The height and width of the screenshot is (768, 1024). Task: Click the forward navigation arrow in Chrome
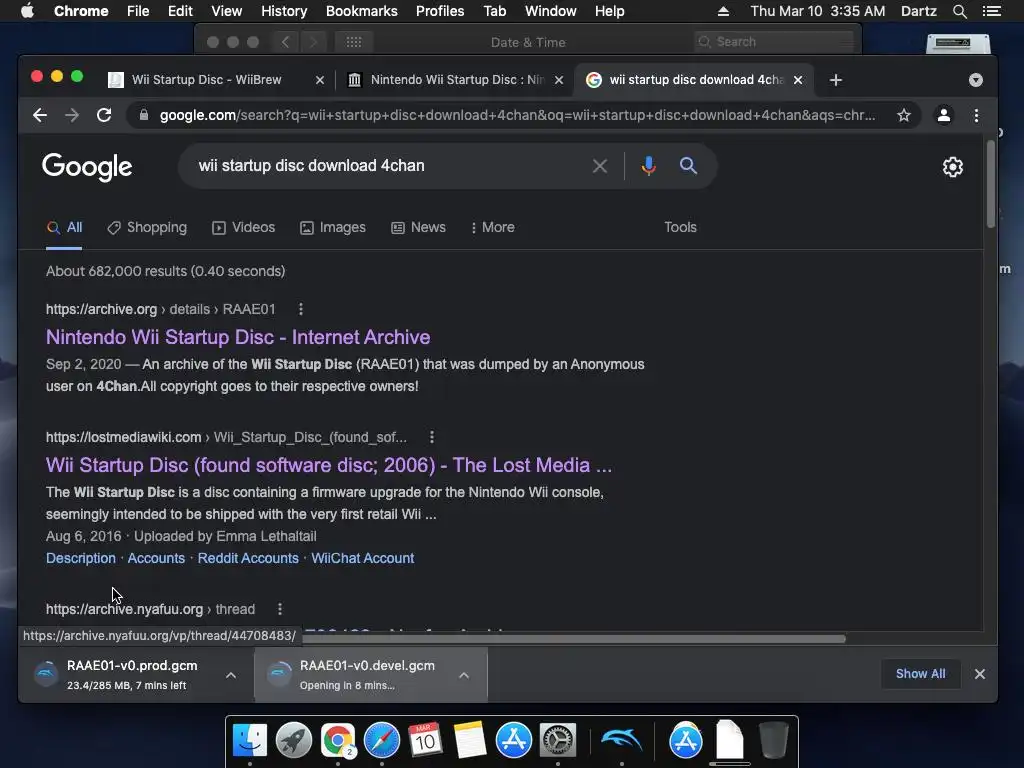(x=72, y=116)
